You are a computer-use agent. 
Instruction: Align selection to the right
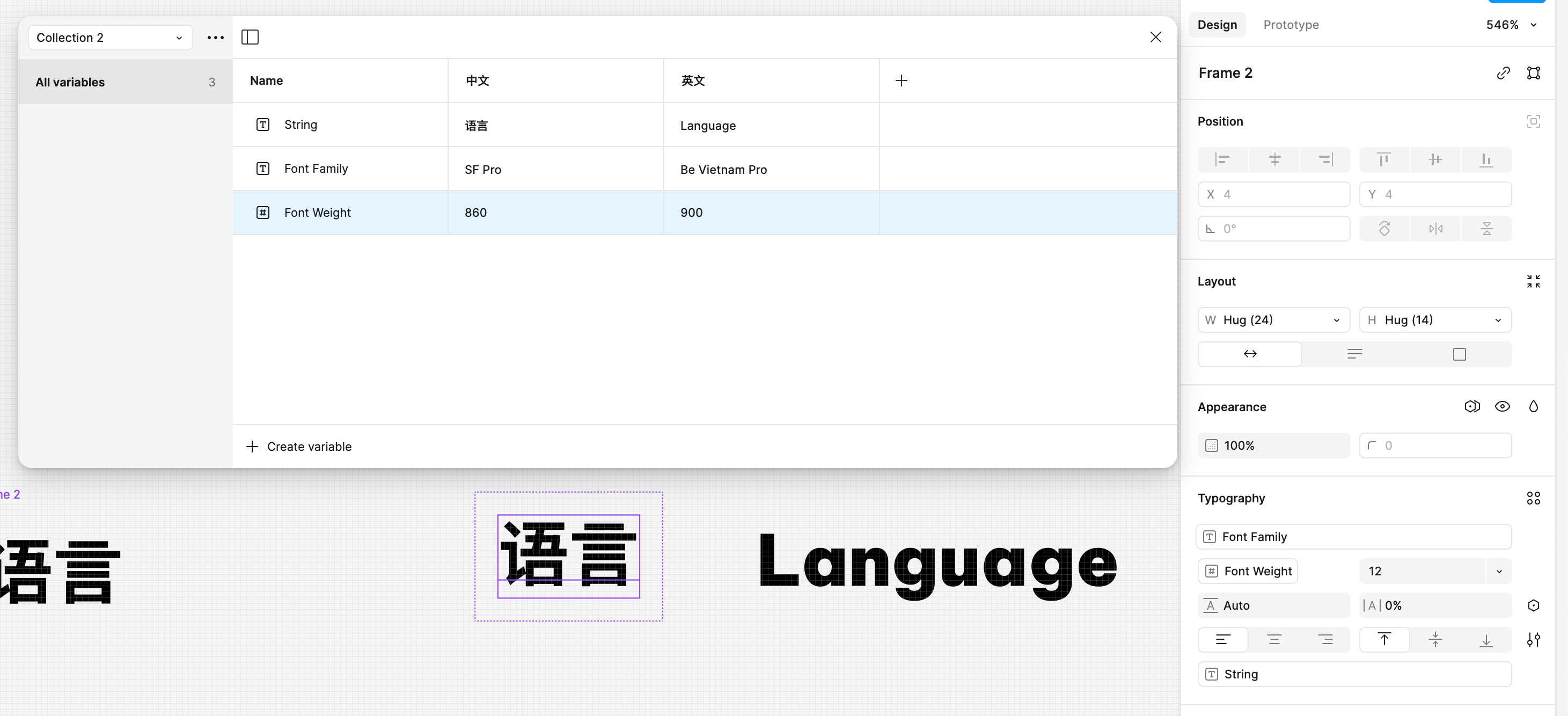pos(1325,159)
